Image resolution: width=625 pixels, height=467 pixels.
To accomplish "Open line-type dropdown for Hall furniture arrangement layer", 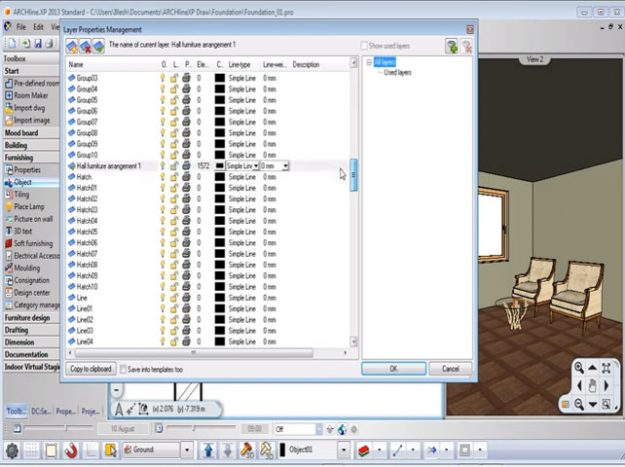I will pyautogui.click(x=255, y=166).
